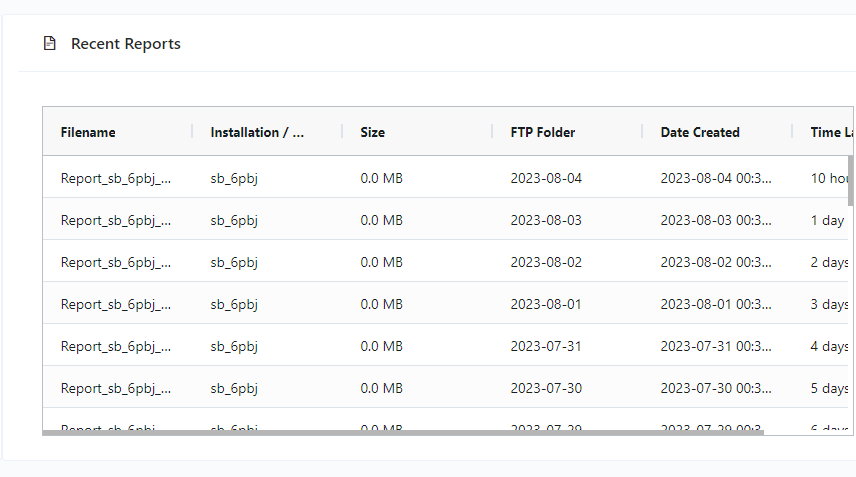
Task: Click the sb_6pbj installation in the 2023-08-02 row
Action: click(234, 263)
